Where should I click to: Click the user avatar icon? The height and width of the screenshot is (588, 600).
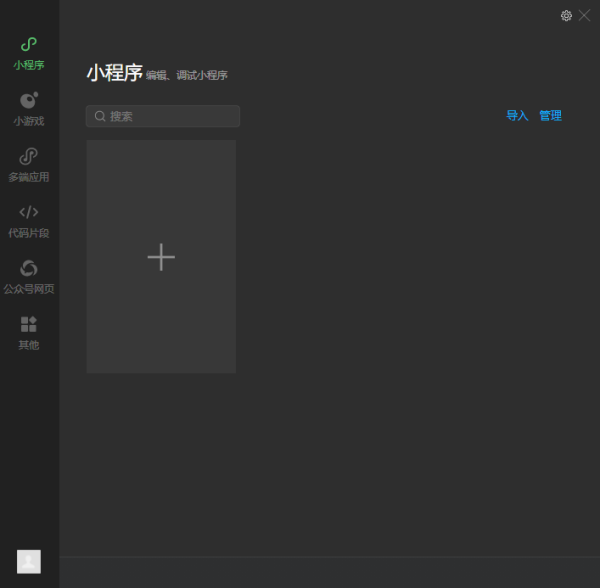pyautogui.click(x=29, y=562)
